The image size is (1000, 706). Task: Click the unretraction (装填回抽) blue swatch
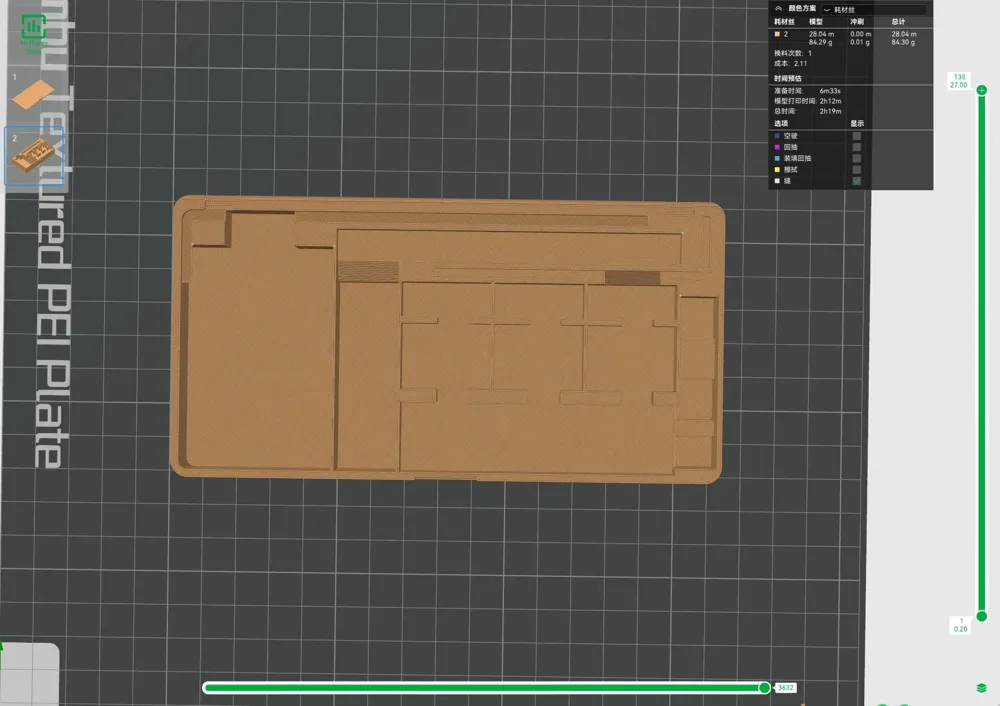[776, 156]
